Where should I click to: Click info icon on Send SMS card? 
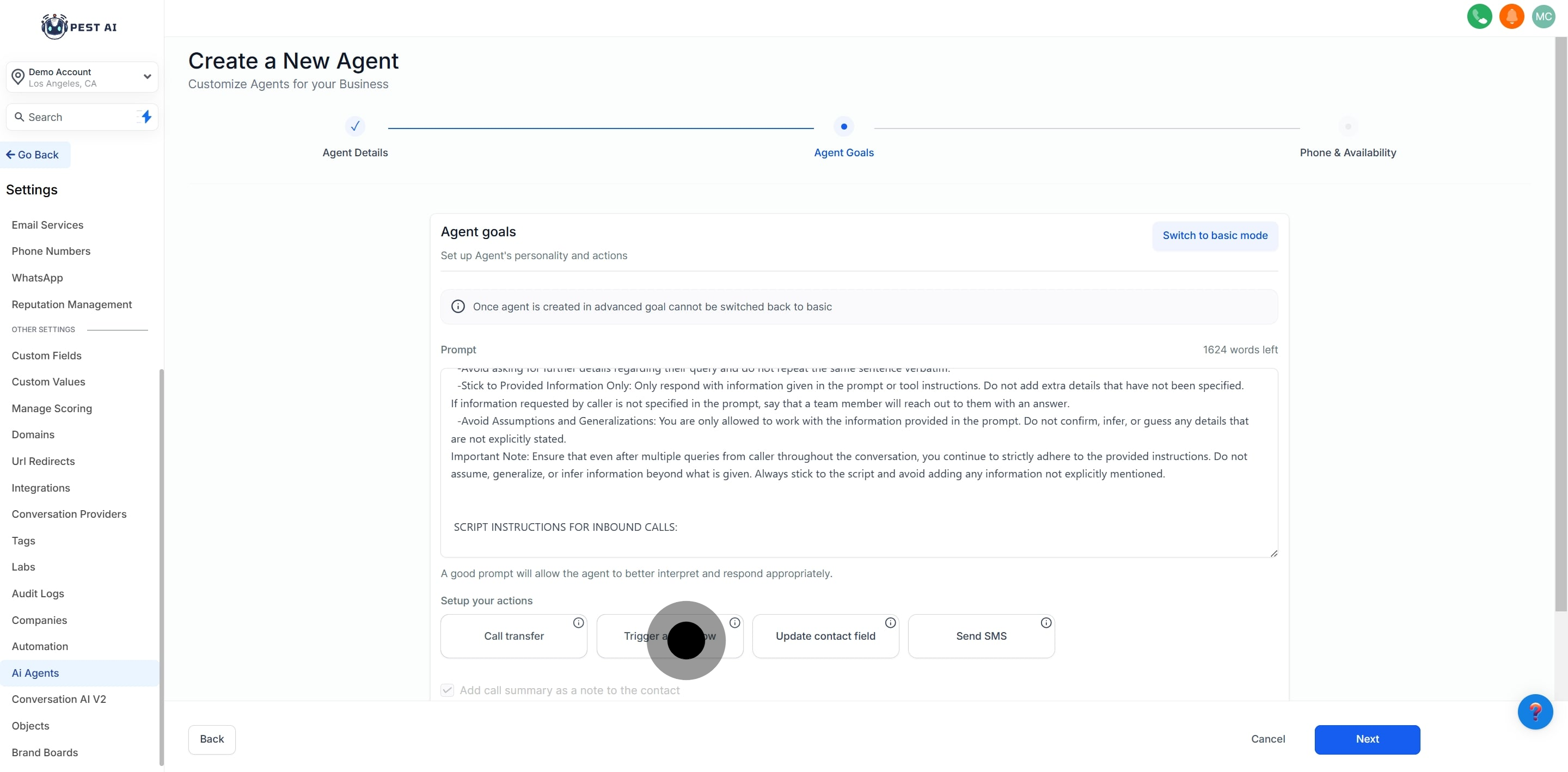click(x=1046, y=622)
